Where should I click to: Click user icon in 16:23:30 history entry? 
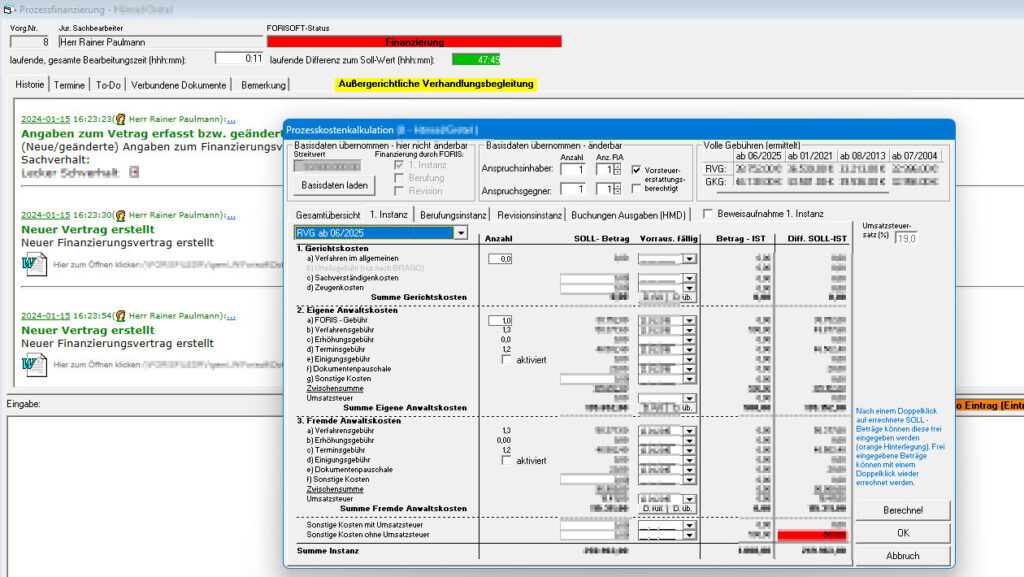(120, 215)
